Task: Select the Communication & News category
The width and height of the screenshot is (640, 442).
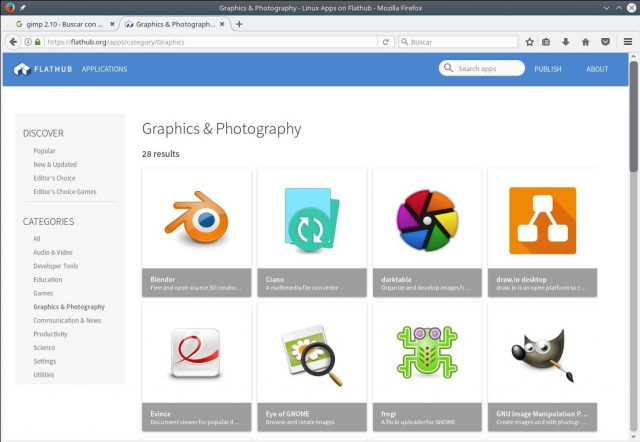Action: tap(67, 320)
